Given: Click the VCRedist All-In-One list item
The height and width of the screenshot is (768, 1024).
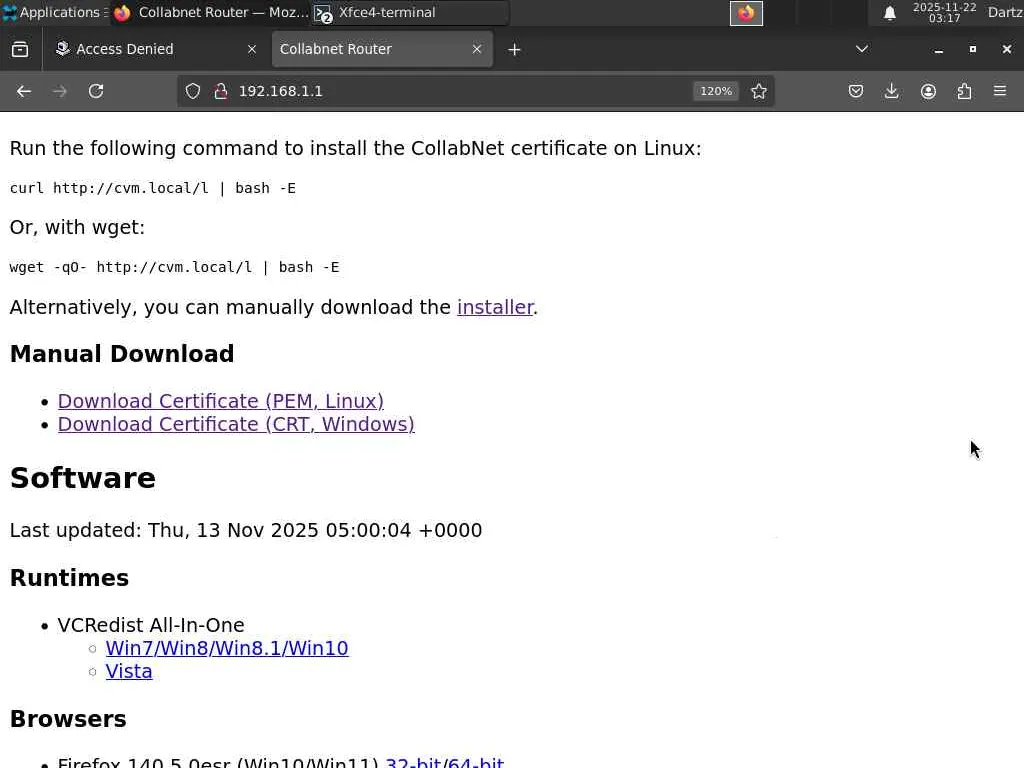Looking at the screenshot, I should click(151, 625).
